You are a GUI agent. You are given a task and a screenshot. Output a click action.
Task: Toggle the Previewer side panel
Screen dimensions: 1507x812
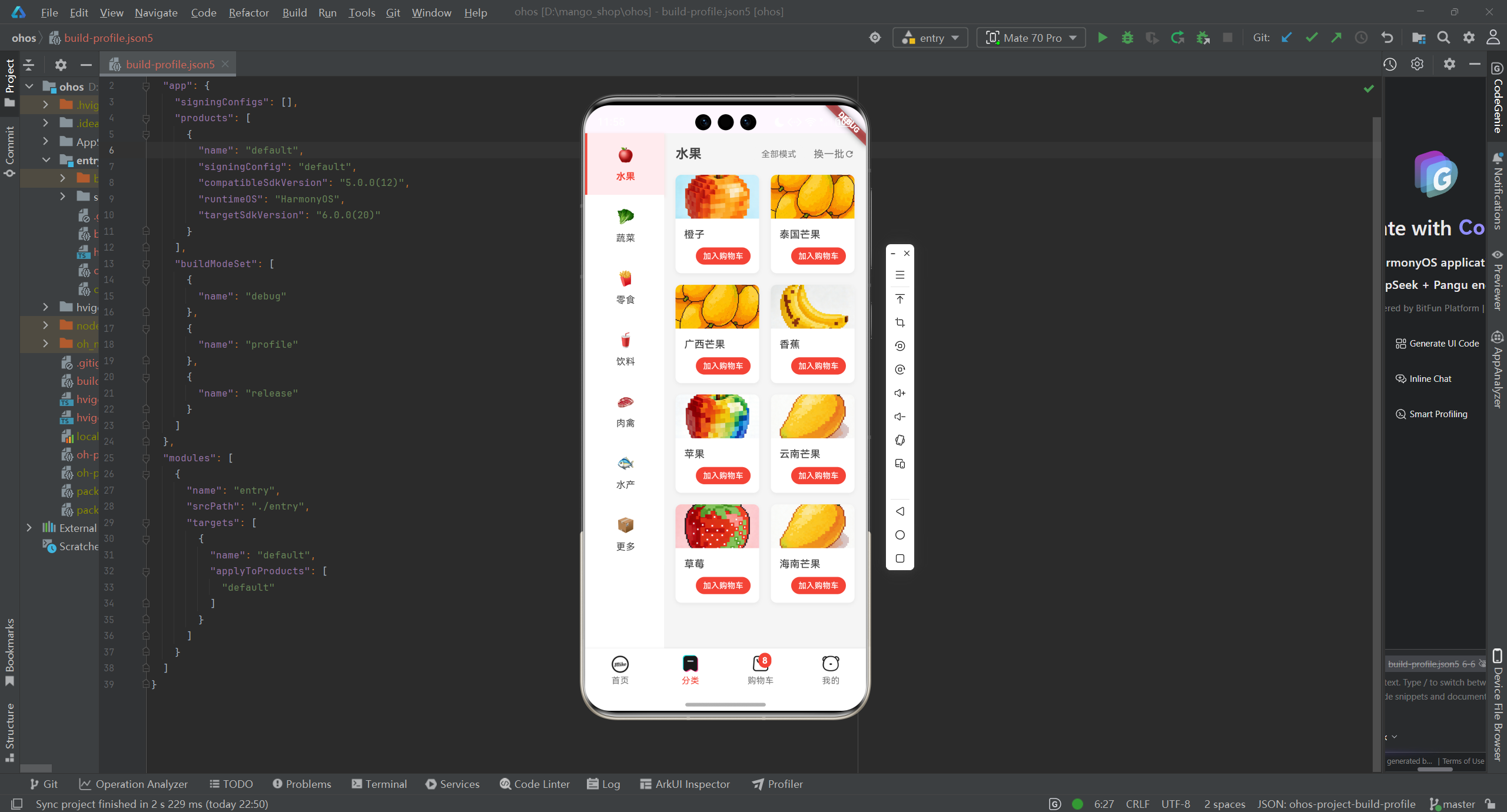tap(1498, 279)
